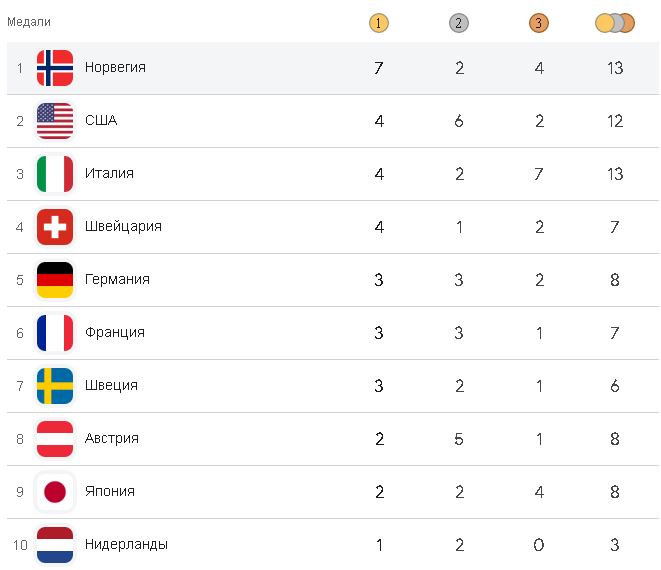Screen dimensions: 661x570
Task: Click the Austria flag icon
Action: [x=55, y=439]
